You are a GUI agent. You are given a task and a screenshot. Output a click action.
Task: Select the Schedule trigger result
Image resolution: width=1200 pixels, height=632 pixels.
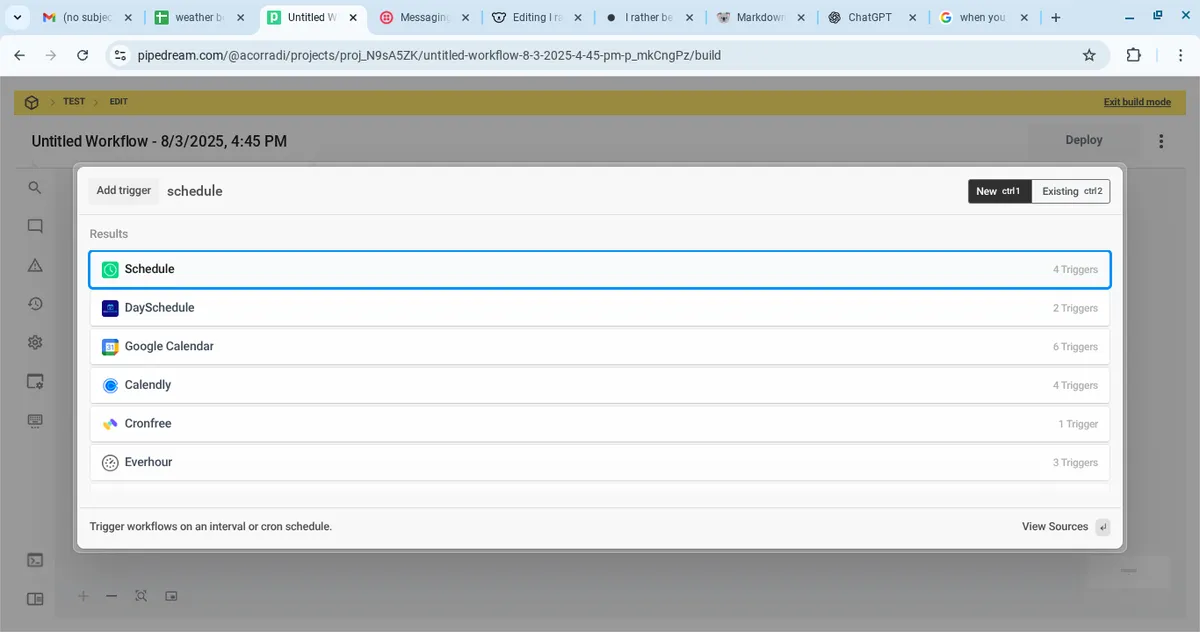[600, 269]
